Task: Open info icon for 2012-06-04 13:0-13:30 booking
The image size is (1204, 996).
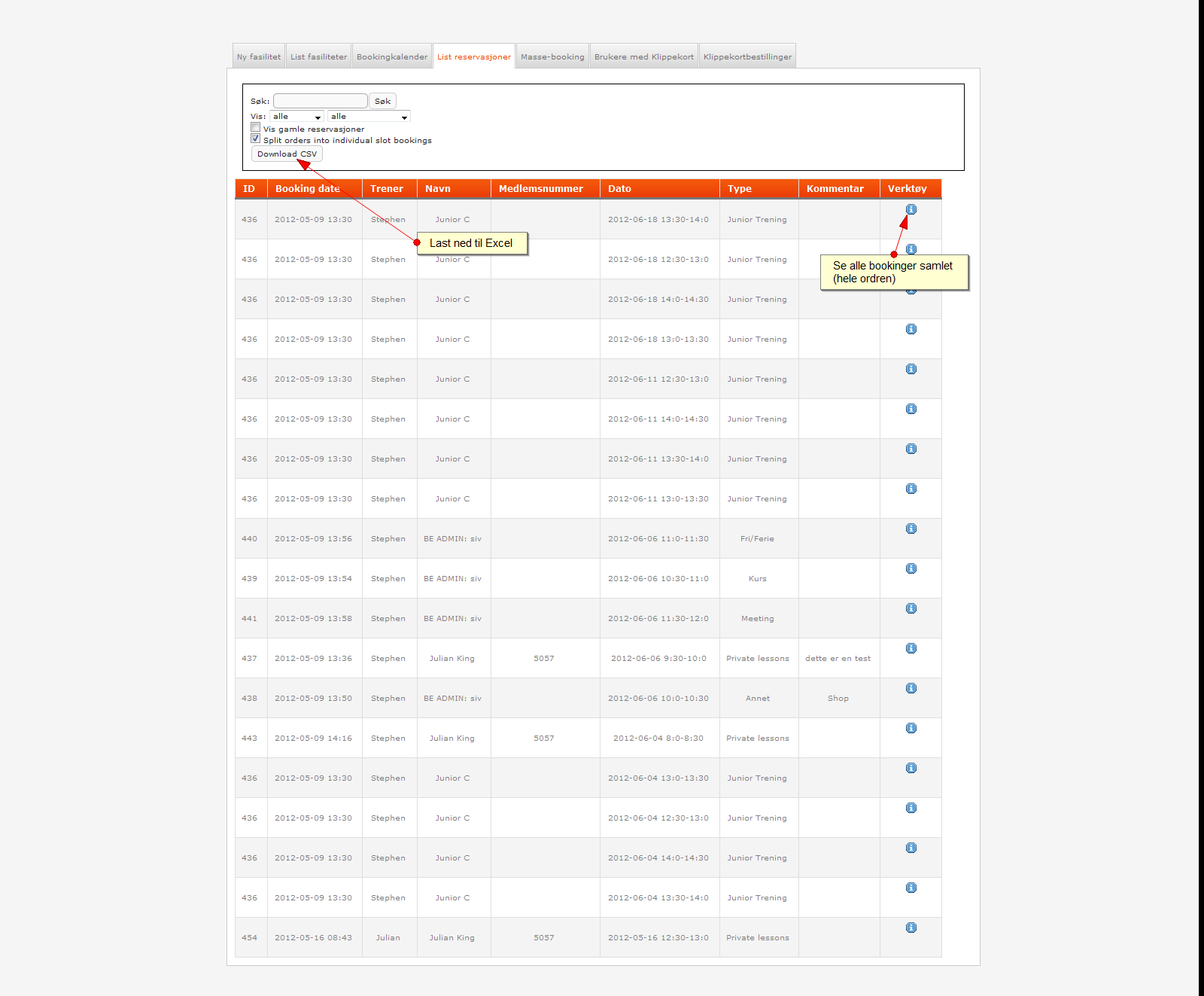Action: click(911, 768)
